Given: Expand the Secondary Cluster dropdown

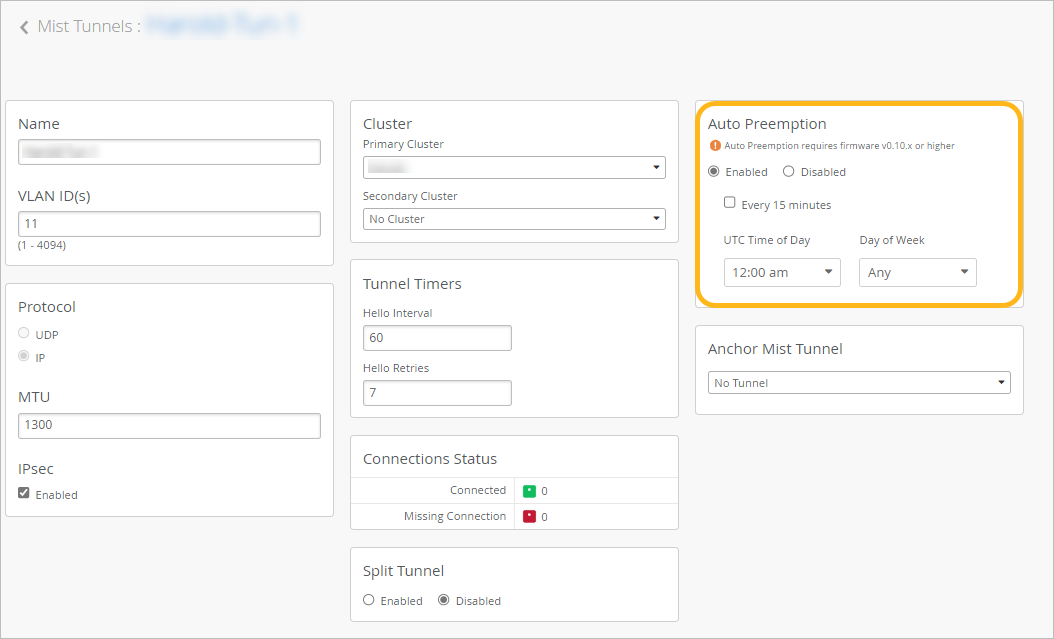Looking at the screenshot, I should click(x=514, y=219).
